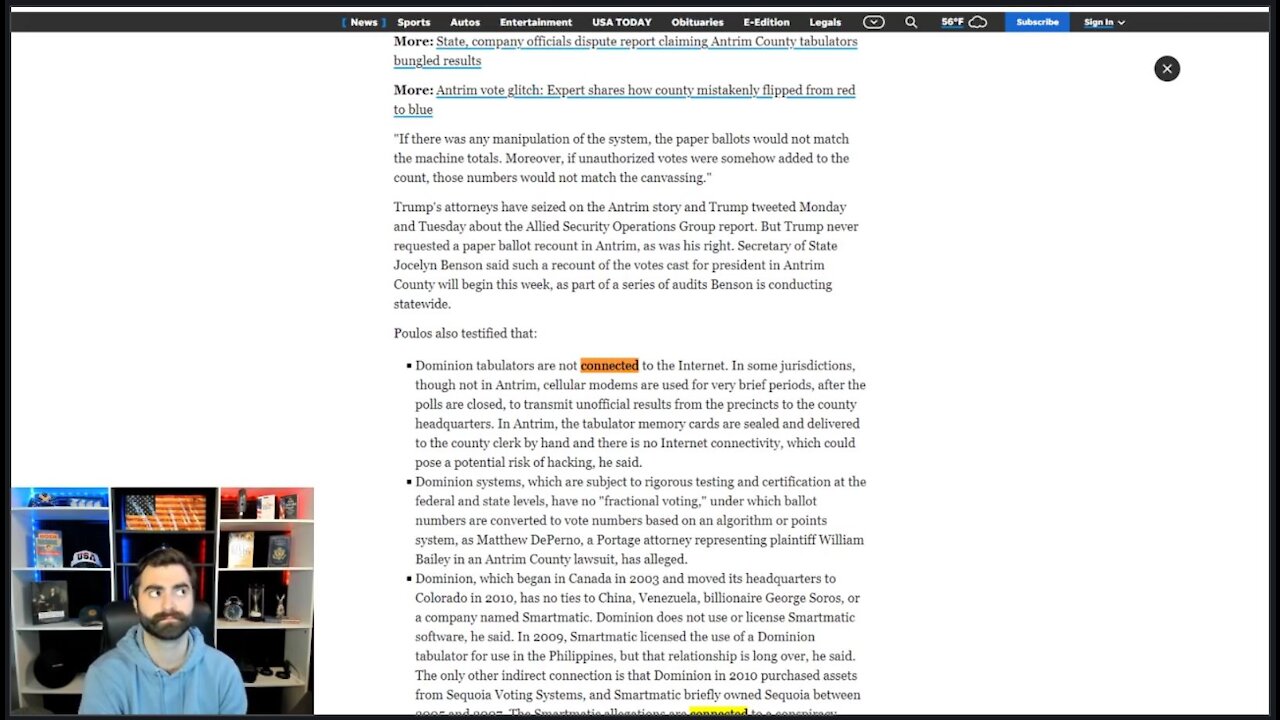
Task: Open the E-Edition nav link
Action: pyautogui.click(x=766, y=22)
